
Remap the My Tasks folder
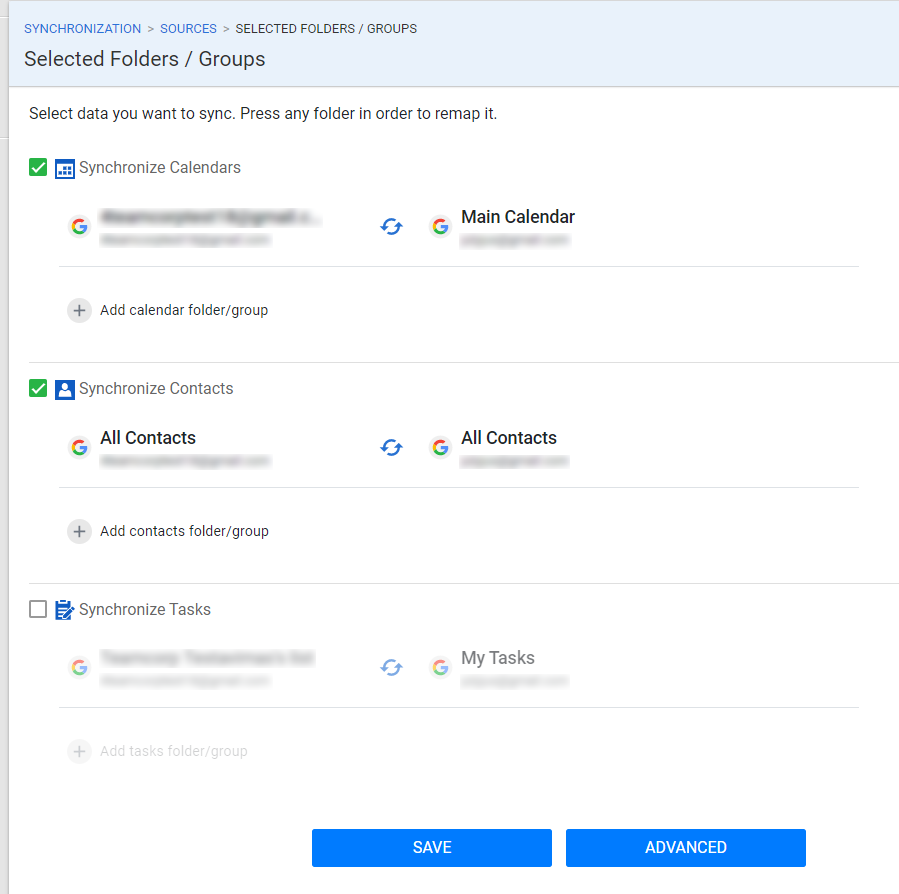[498, 658]
